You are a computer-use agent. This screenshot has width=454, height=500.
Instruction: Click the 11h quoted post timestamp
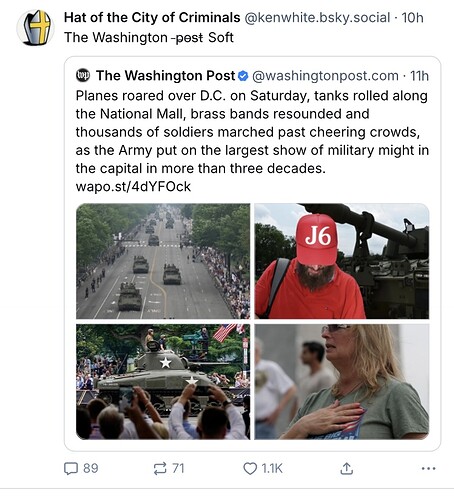(x=419, y=76)
